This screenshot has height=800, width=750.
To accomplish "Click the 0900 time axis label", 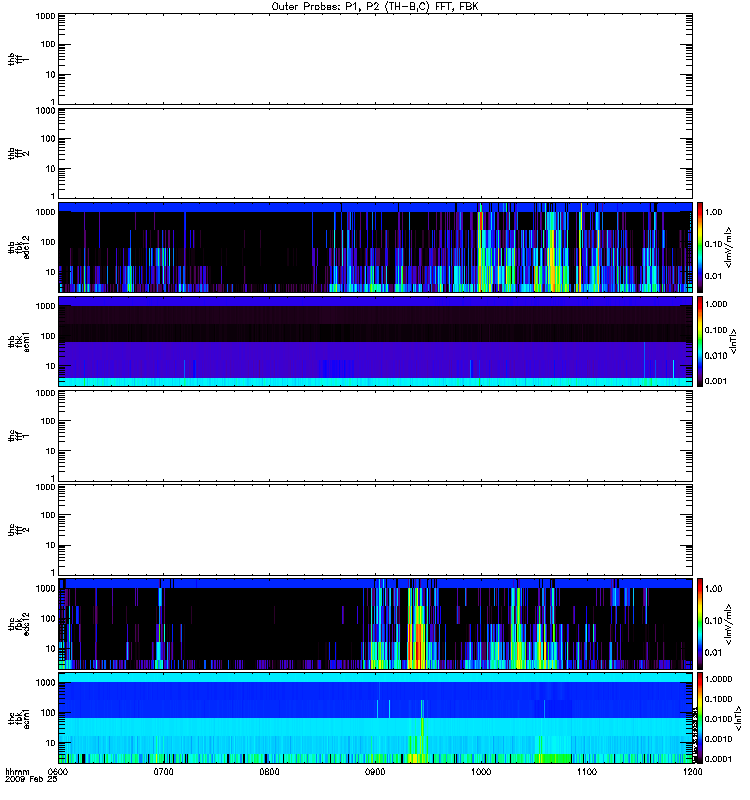I will [x=375, y=772].
